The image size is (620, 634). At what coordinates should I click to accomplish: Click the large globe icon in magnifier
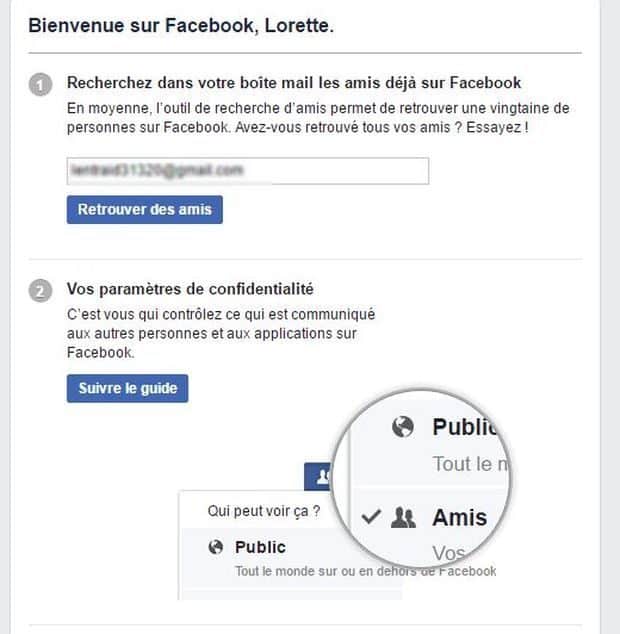(x=403, y=427)
